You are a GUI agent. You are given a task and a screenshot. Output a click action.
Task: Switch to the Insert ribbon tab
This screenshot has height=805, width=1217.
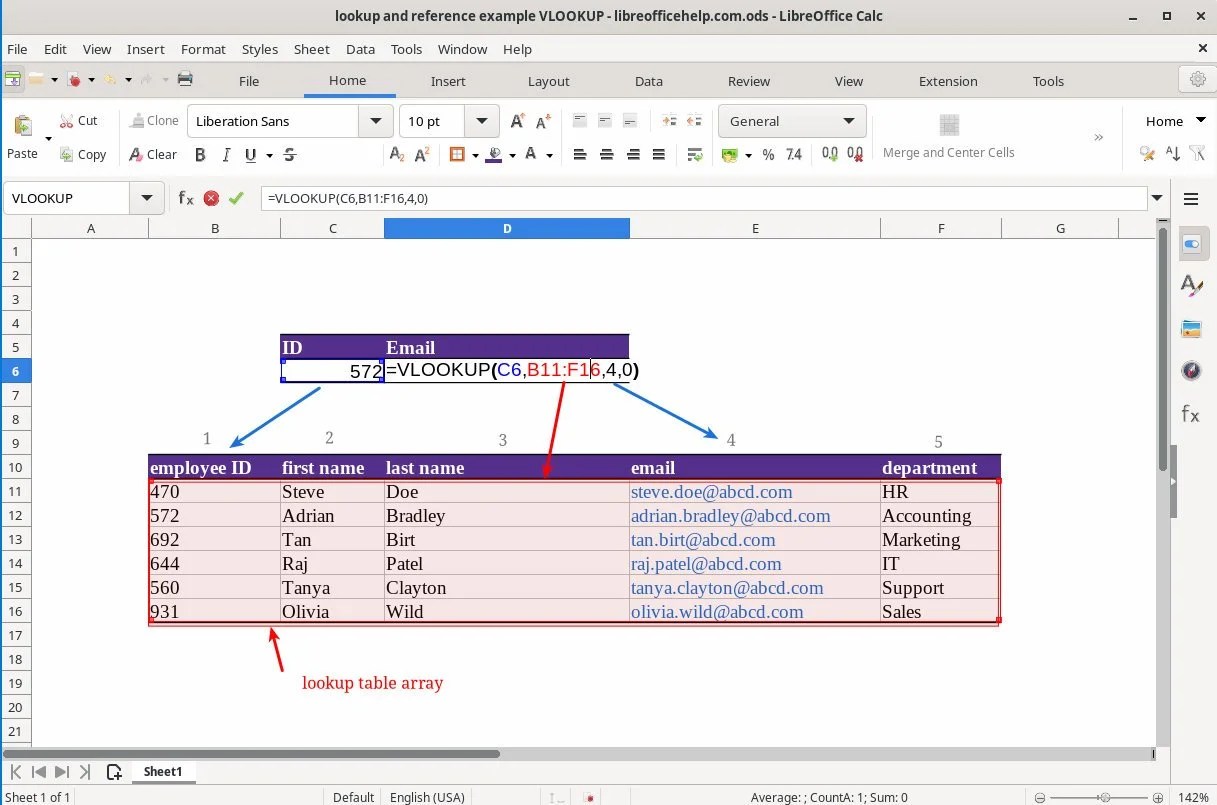(448, 81)
